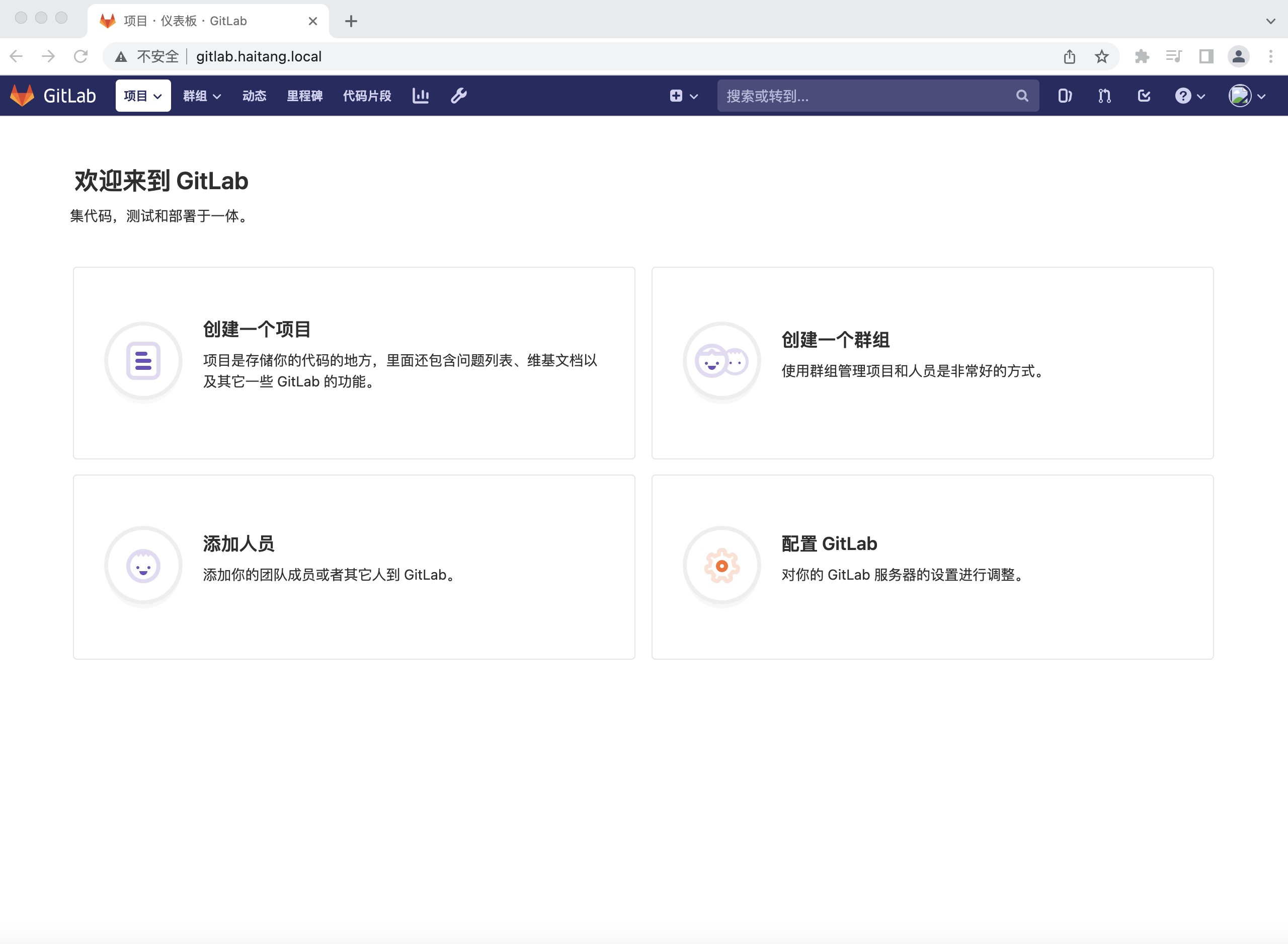This screenshot has height=944, width=1288.
Task: Click the orange gear configure icon
Action: [x=722, y=566]
